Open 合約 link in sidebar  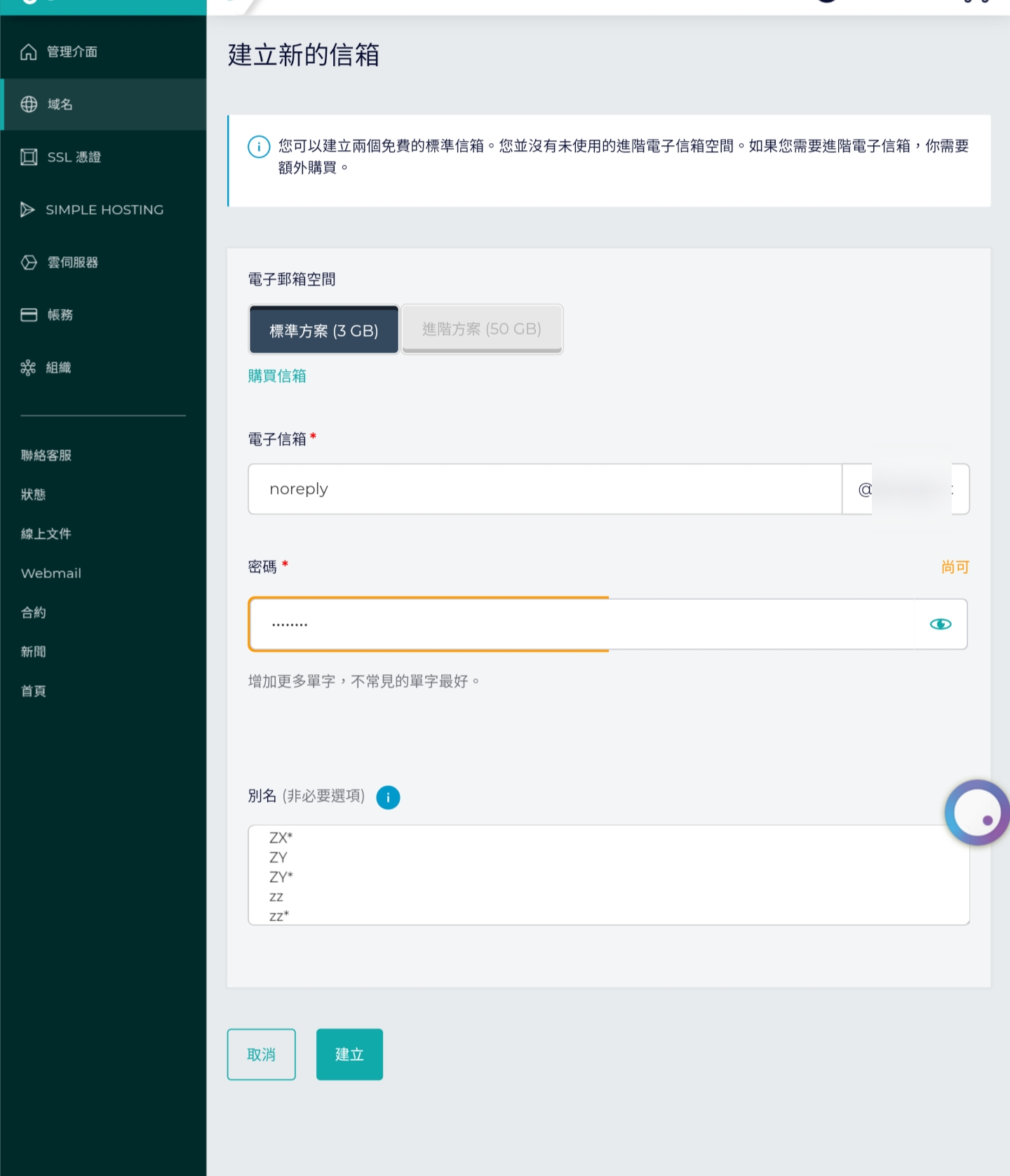tap(33, 613)
